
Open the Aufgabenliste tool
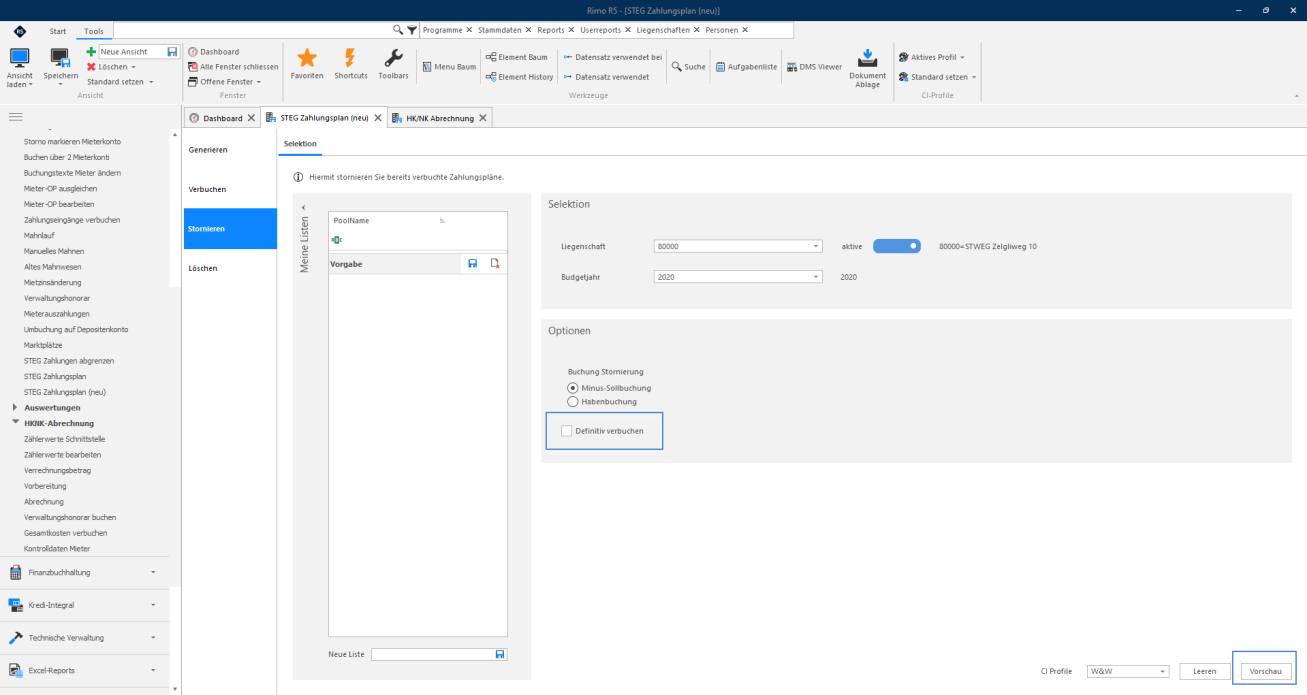(745, 67)
